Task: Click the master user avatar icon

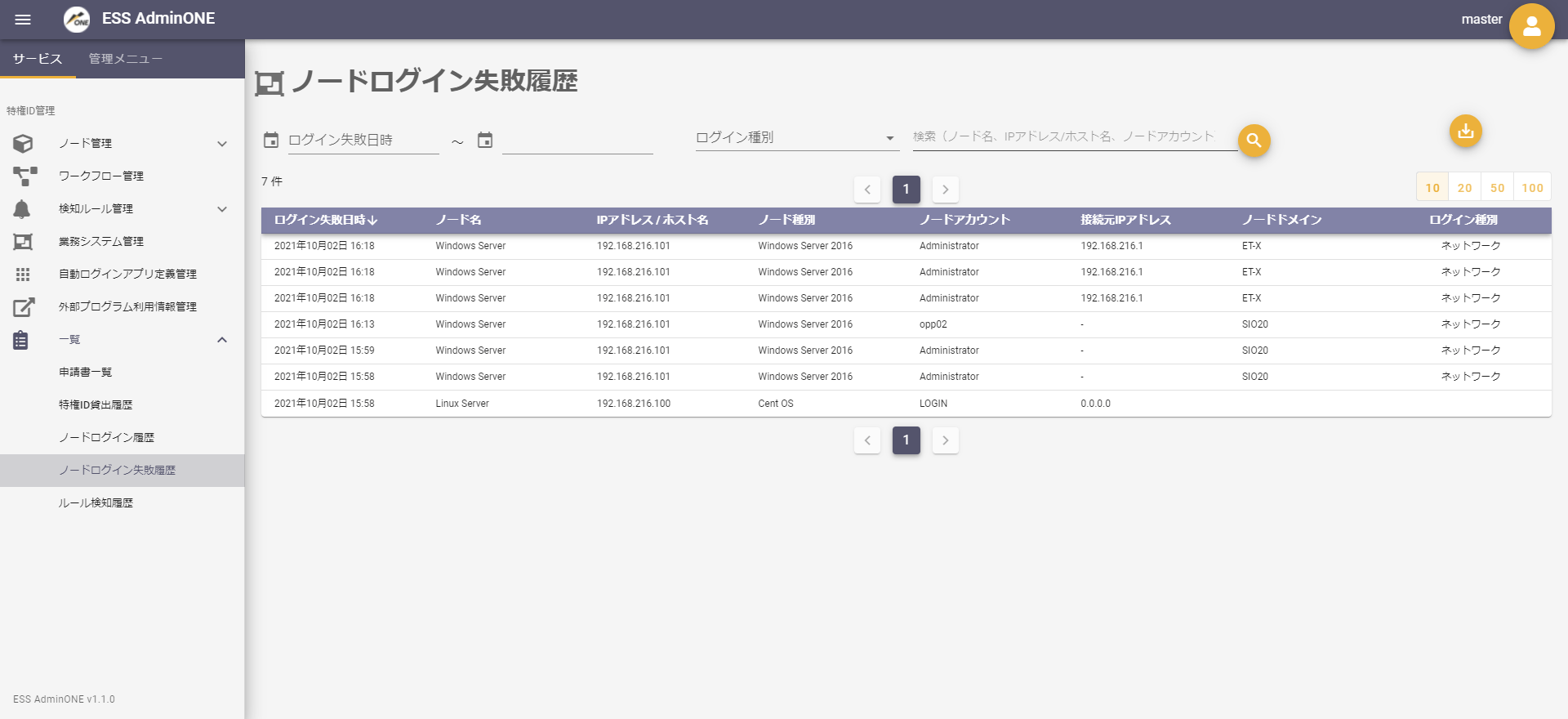Action: [x=1531, y=26]
